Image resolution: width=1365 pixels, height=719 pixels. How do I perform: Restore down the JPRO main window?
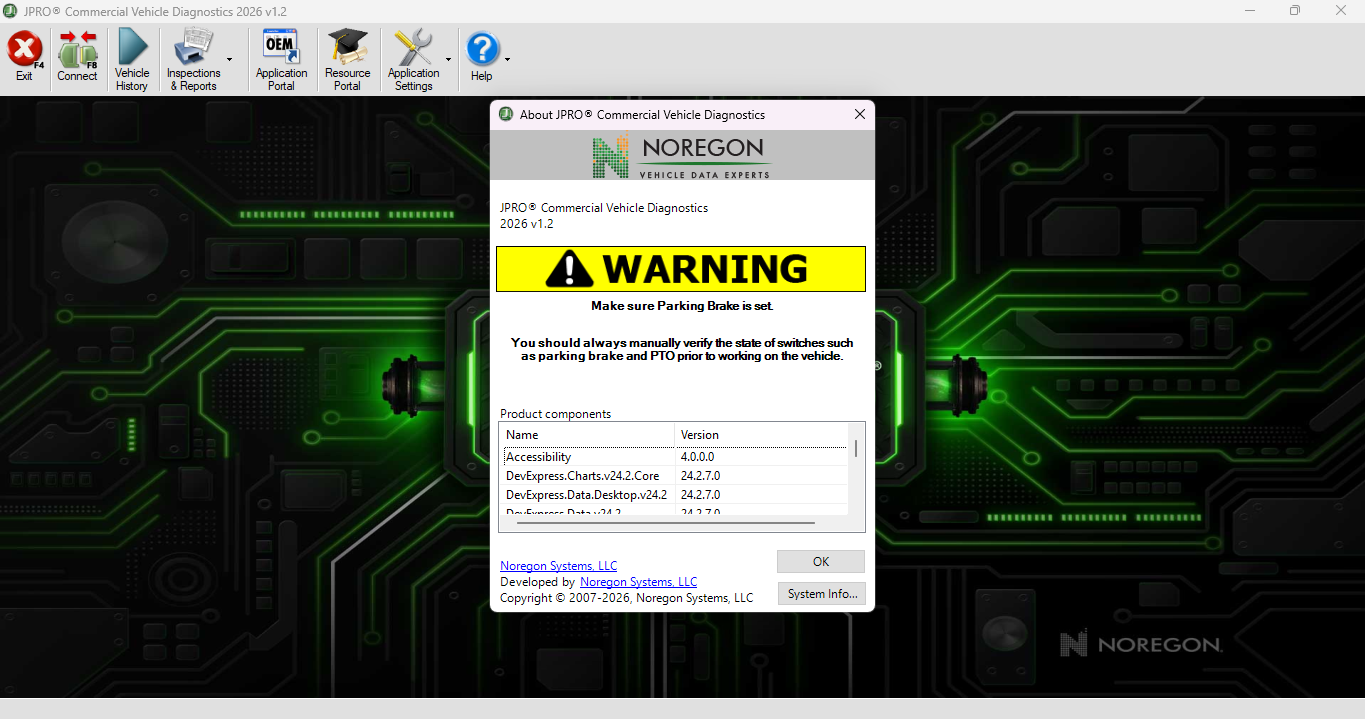[1295, 11]
